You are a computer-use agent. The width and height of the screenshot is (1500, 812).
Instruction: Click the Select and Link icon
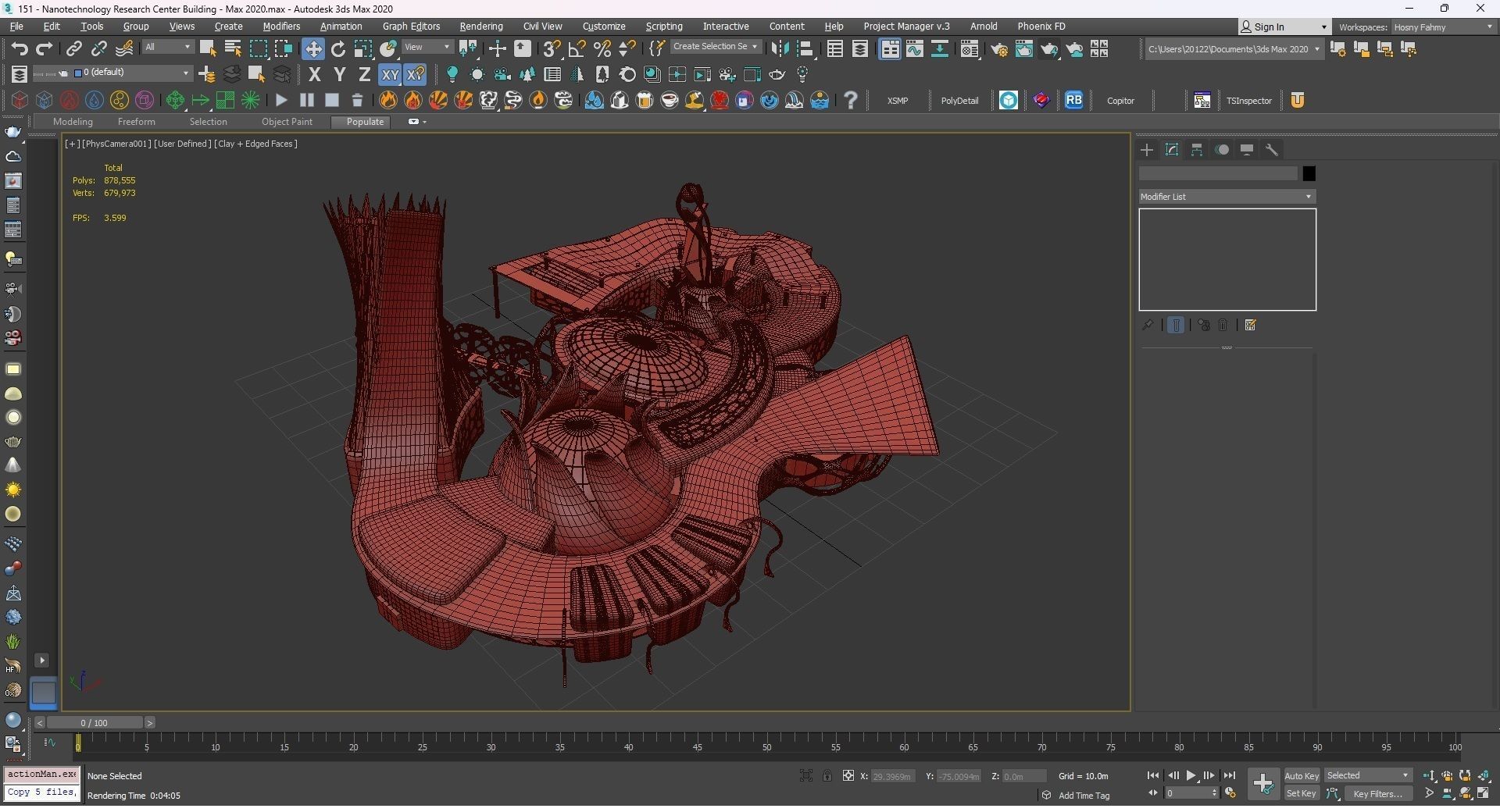pyautogui.click(x=73, y=49)
